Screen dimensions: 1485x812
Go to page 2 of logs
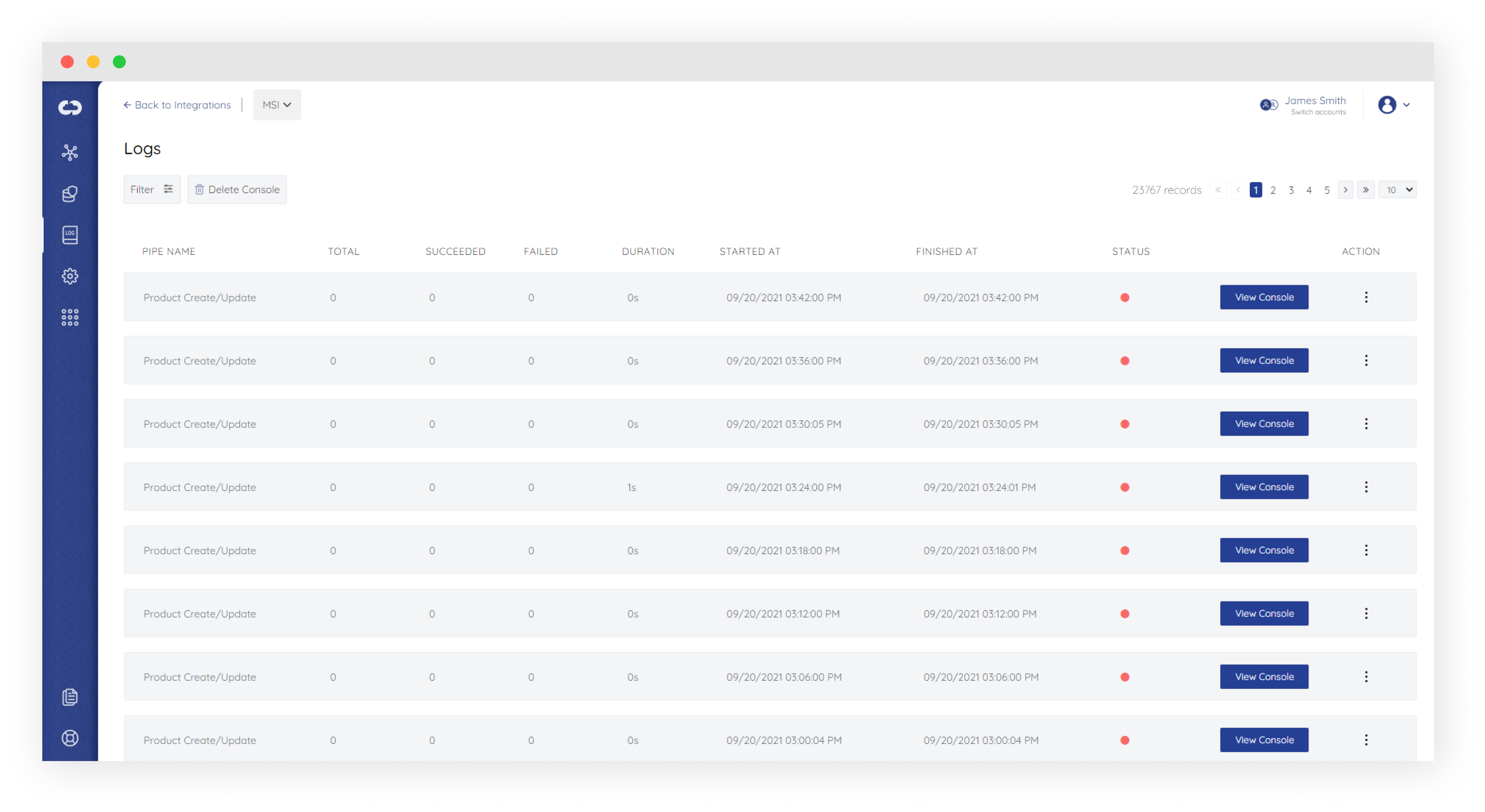tap(1273, 190)
